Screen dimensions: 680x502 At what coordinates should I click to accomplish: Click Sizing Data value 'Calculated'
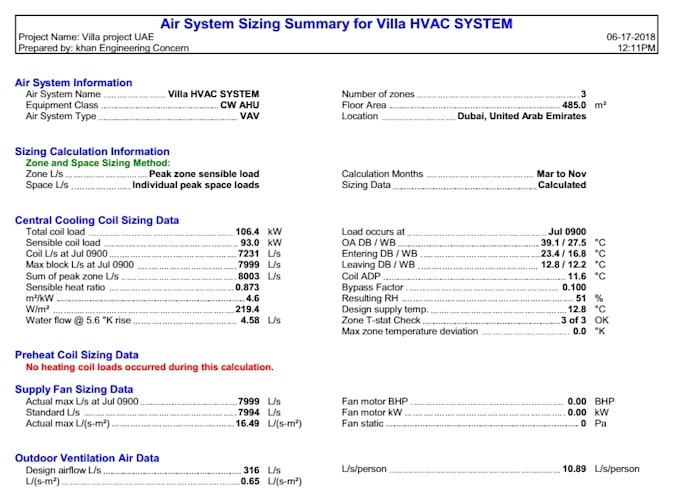pyautogui.click(x=562, y=185)
